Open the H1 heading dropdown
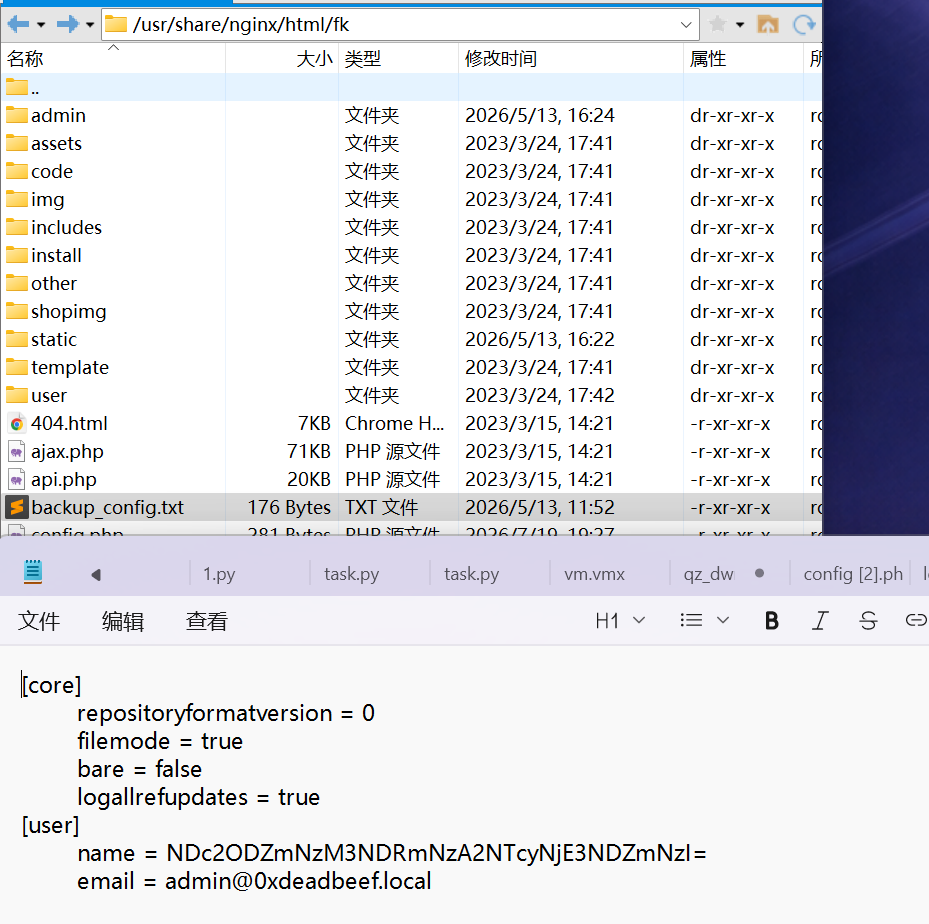This screenshot has height=924, width=929. coord(620,621)
